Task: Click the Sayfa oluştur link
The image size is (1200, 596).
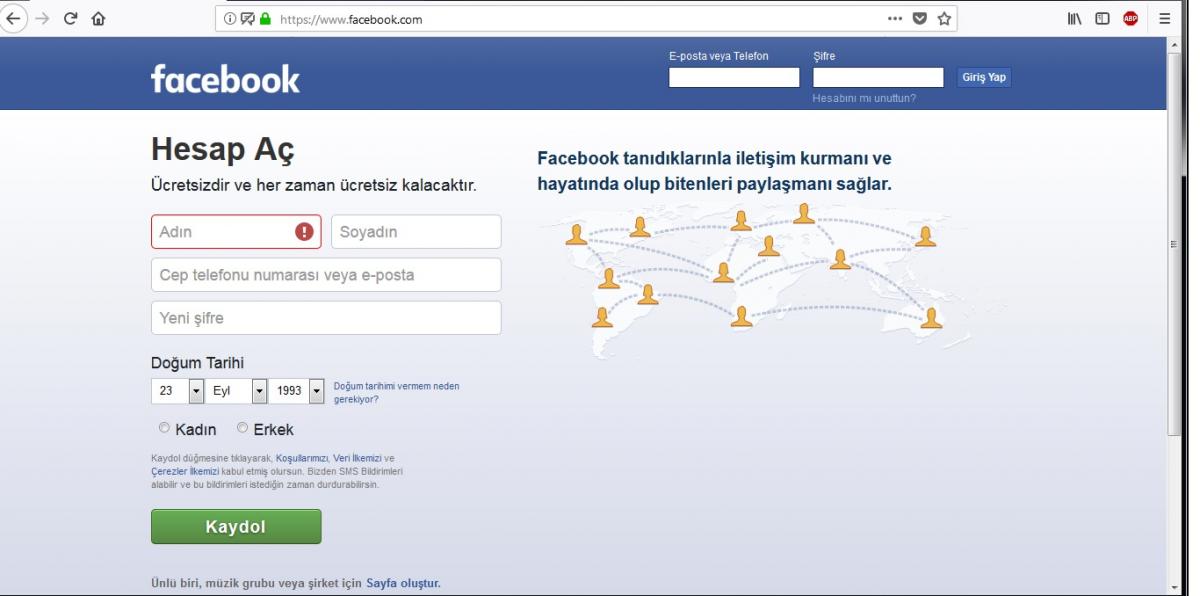Action: 403,582
